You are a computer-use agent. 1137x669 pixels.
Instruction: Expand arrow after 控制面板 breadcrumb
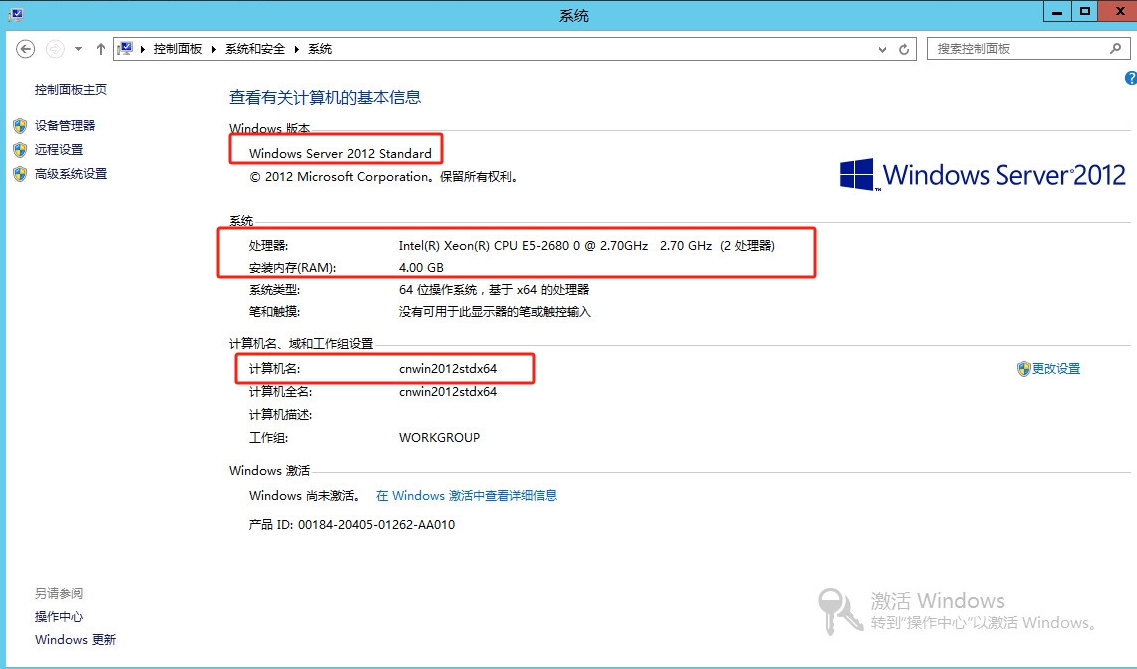point(213,49)
